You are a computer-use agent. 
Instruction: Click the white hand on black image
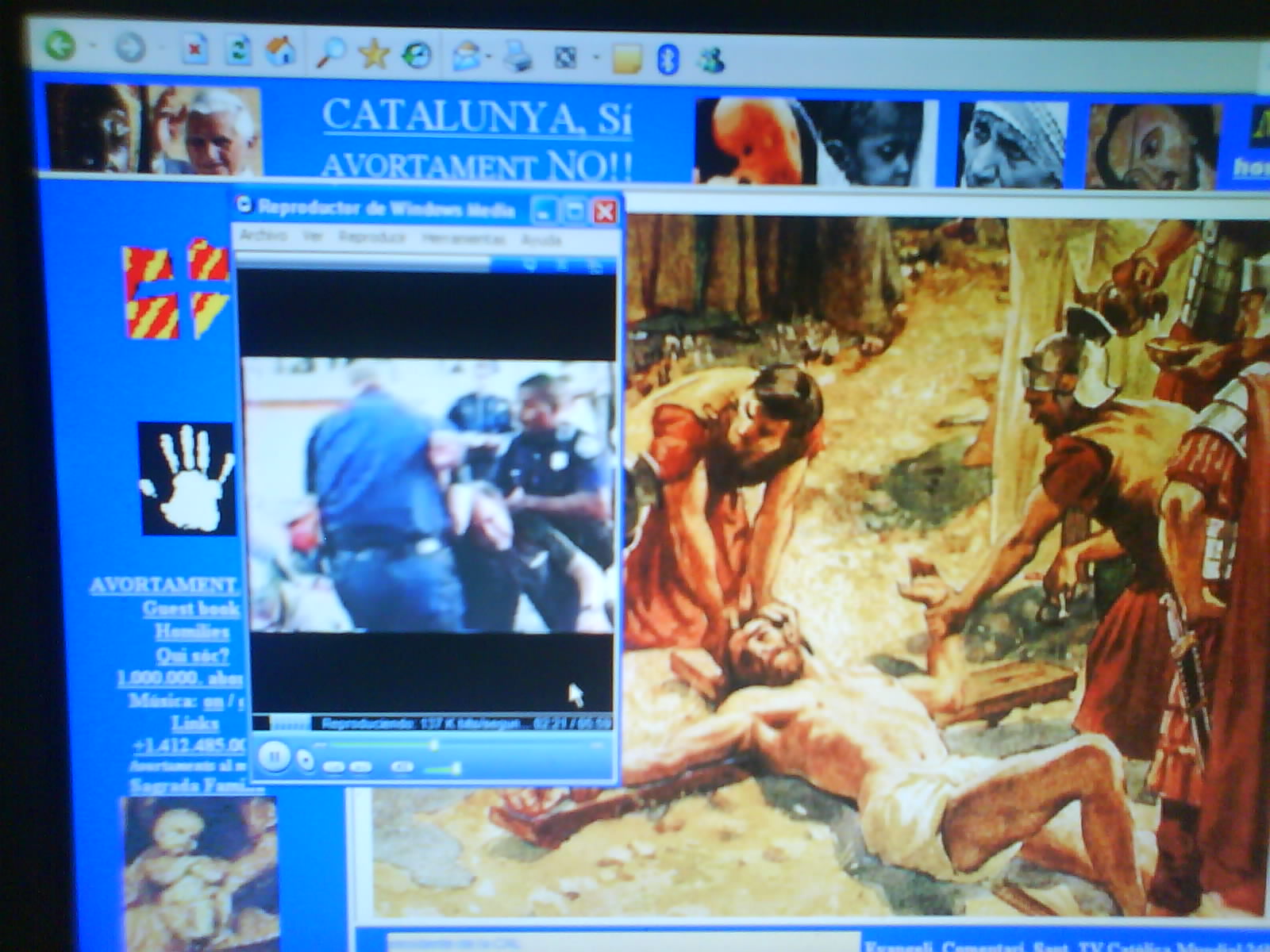188,478
